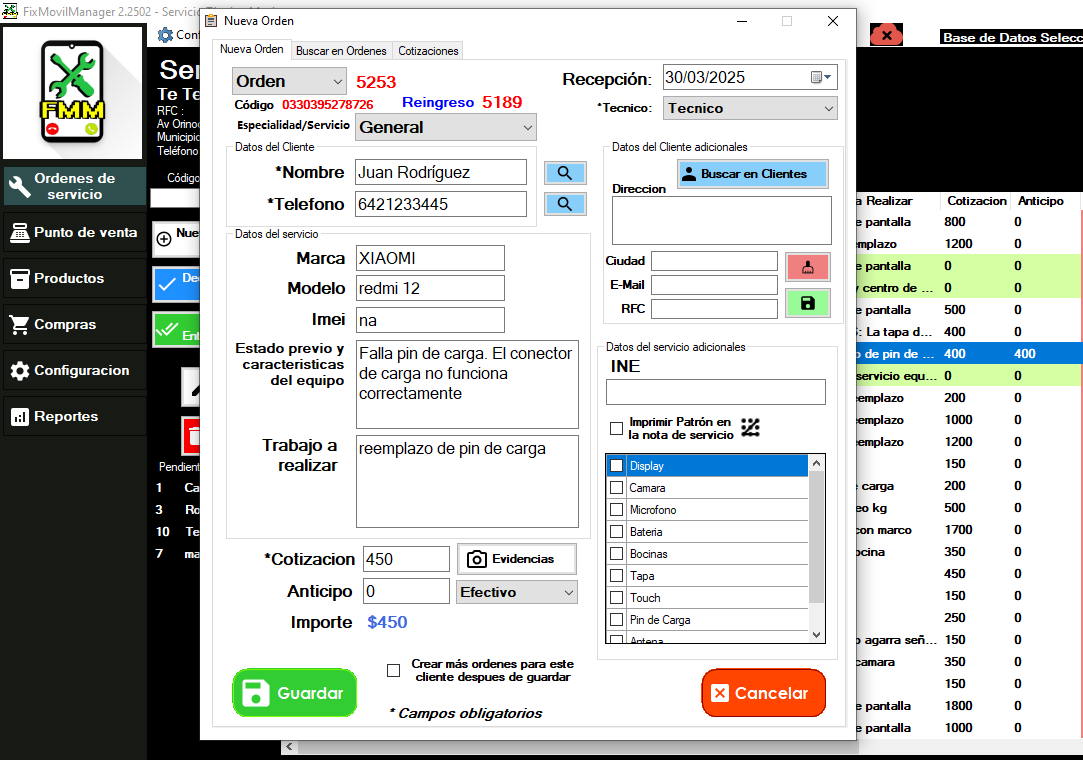This screenshot has height=760, width=1083.
Task: Open the Tecnico dropdown
Action: 750,108
